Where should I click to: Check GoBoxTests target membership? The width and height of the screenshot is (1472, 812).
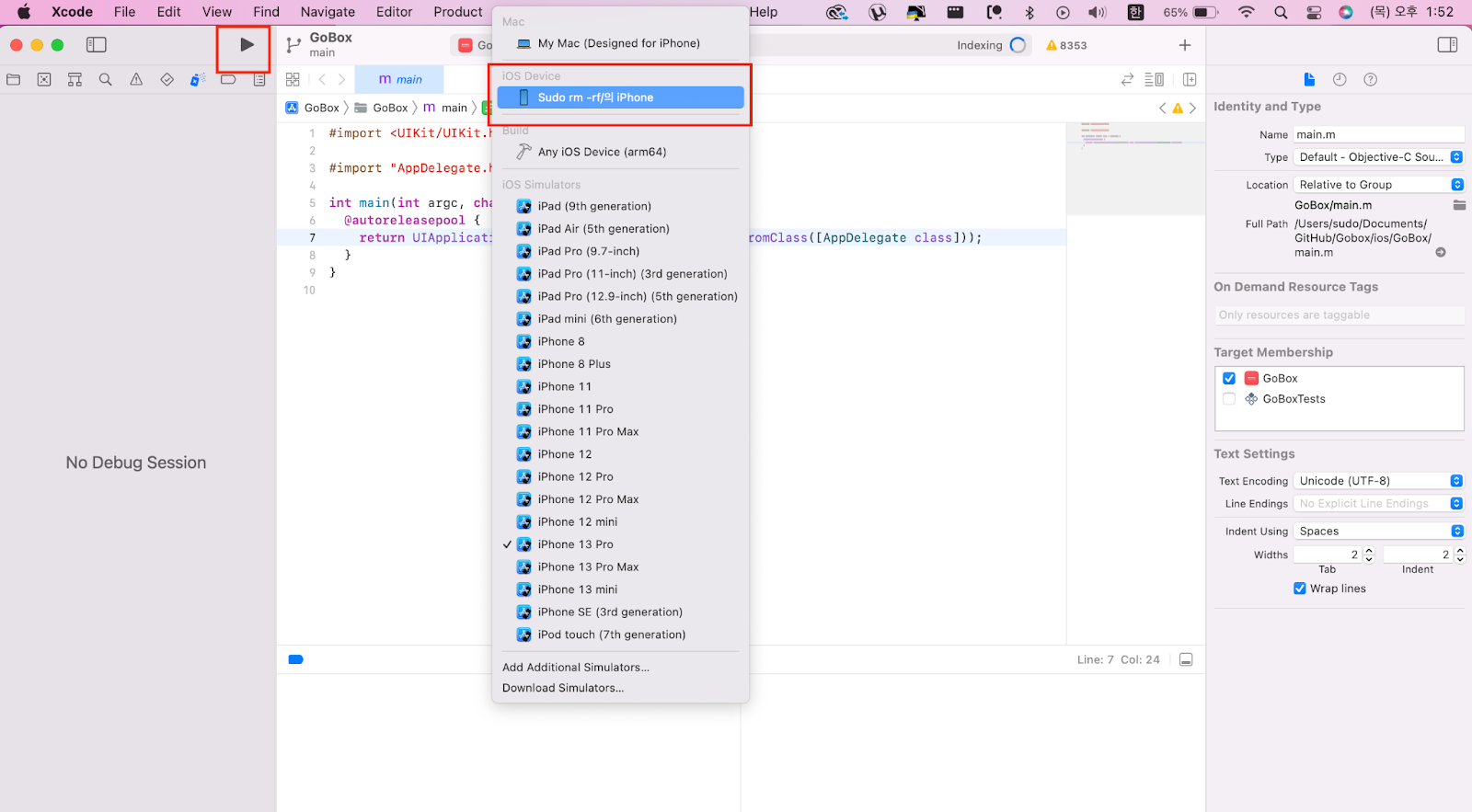tap(1229, 399)
